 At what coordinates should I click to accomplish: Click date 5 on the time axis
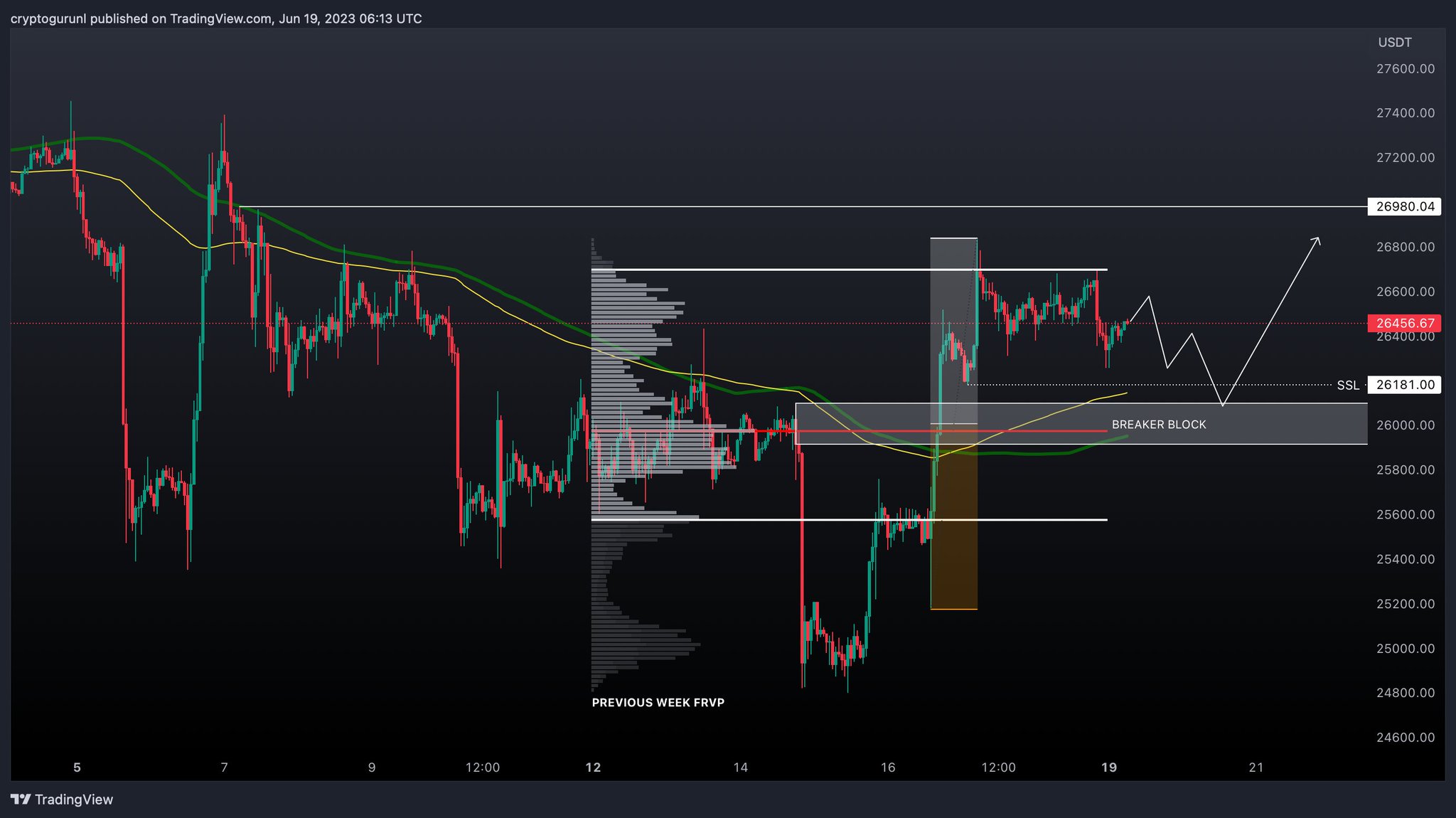(77, 767)
